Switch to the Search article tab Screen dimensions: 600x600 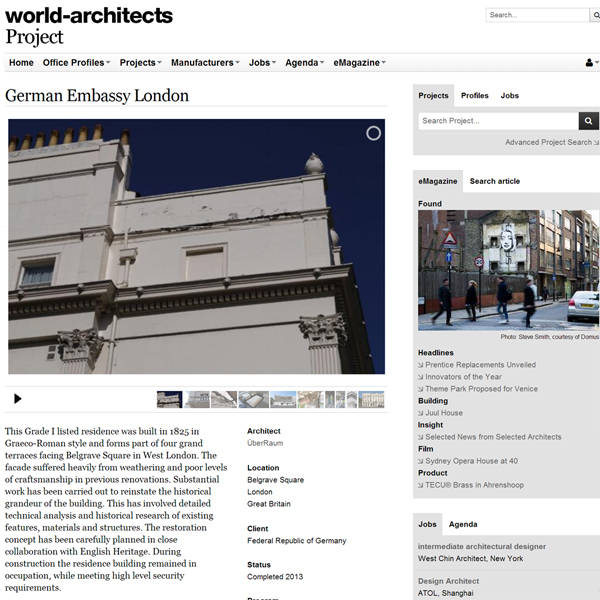pos(495,181)
